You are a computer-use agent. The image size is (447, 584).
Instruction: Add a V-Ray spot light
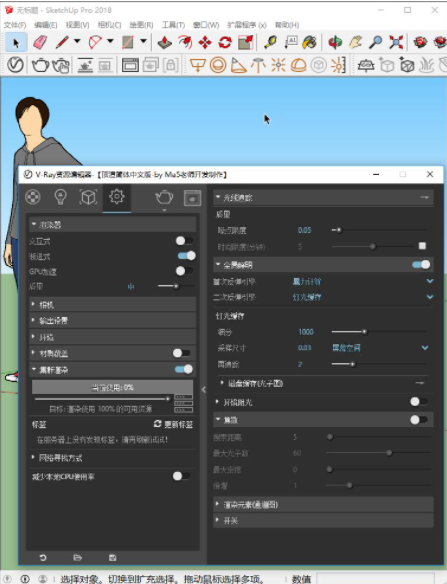238,65
